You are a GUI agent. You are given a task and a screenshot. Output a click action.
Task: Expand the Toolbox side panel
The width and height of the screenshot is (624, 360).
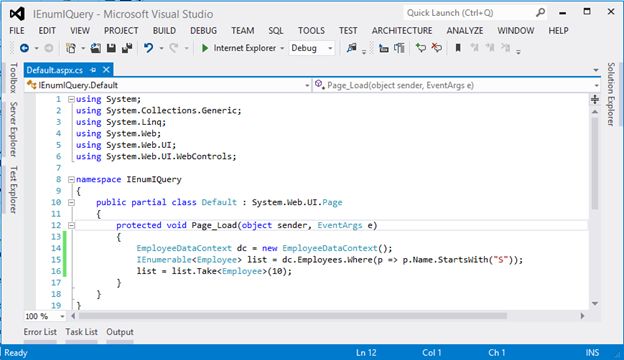coord(14,78)
